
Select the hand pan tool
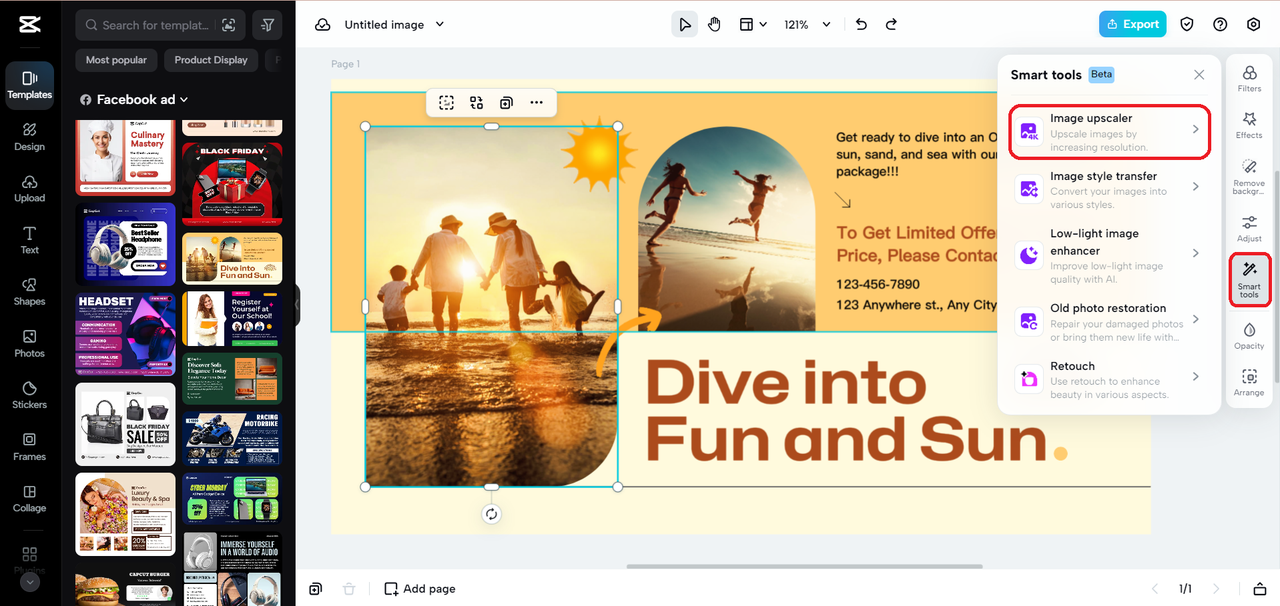(x=714, y=25)
